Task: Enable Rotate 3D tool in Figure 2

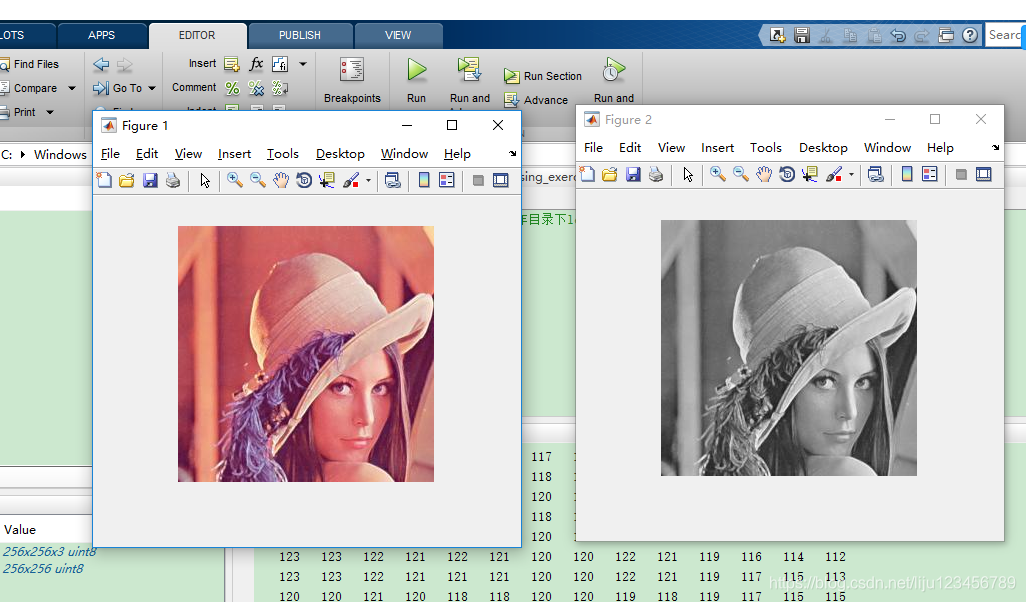Action: tap(787, 174)
